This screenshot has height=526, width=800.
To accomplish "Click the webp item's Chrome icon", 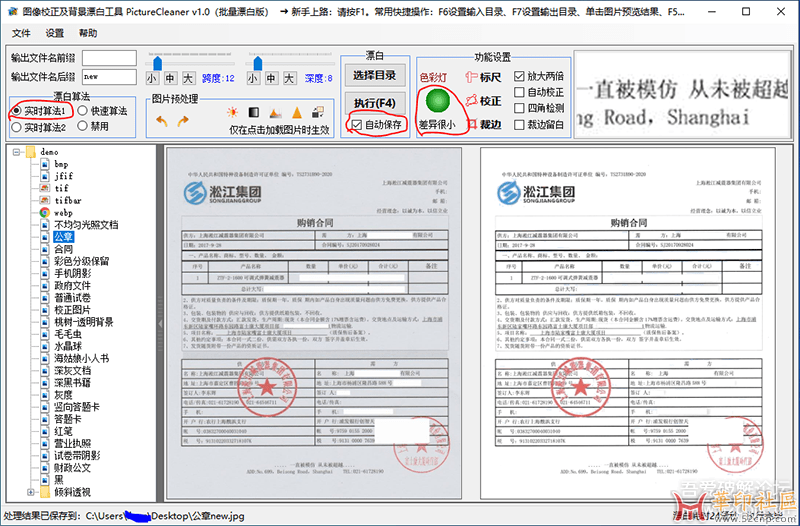I will pos(45,213).
